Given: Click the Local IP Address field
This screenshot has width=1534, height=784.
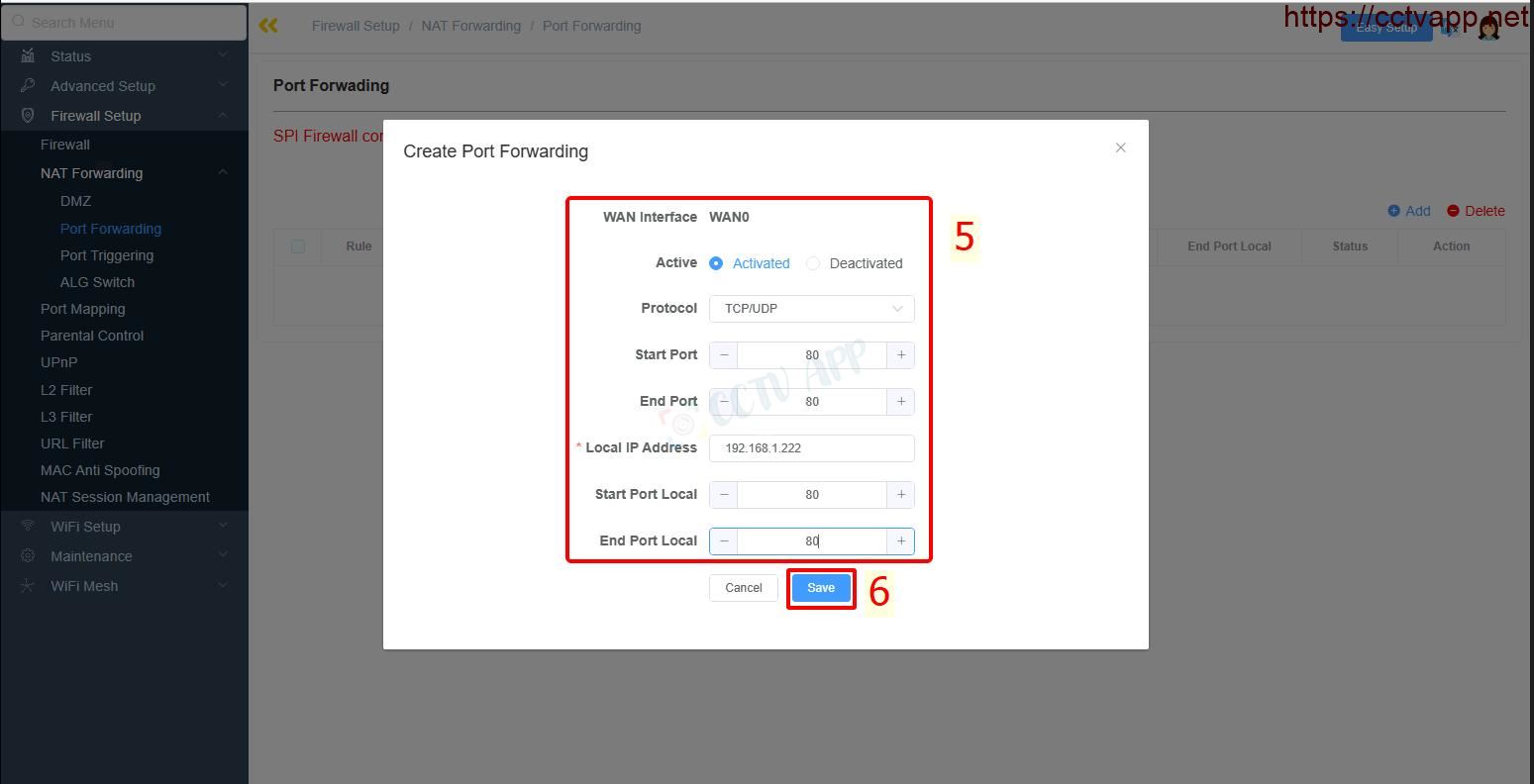Looking at the screenshot, I should click(x=811, y=448).
